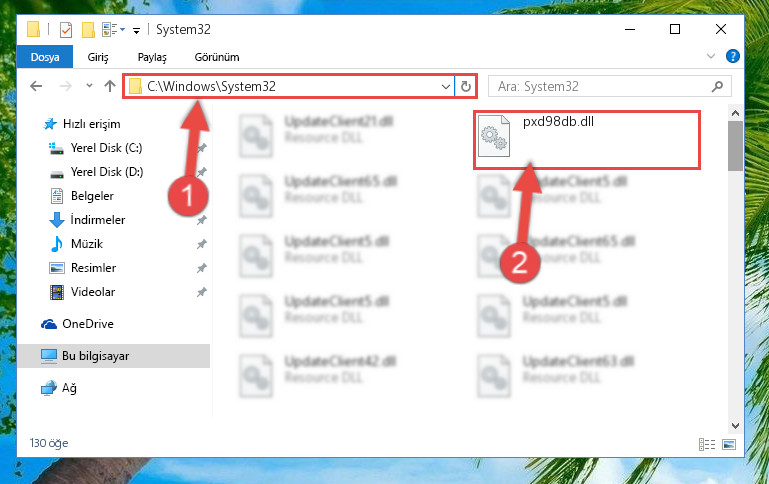The height and width of the screenshot is (484, 769).
Task: Switch to the Görünüm tab
Action: tap(217, 57)
